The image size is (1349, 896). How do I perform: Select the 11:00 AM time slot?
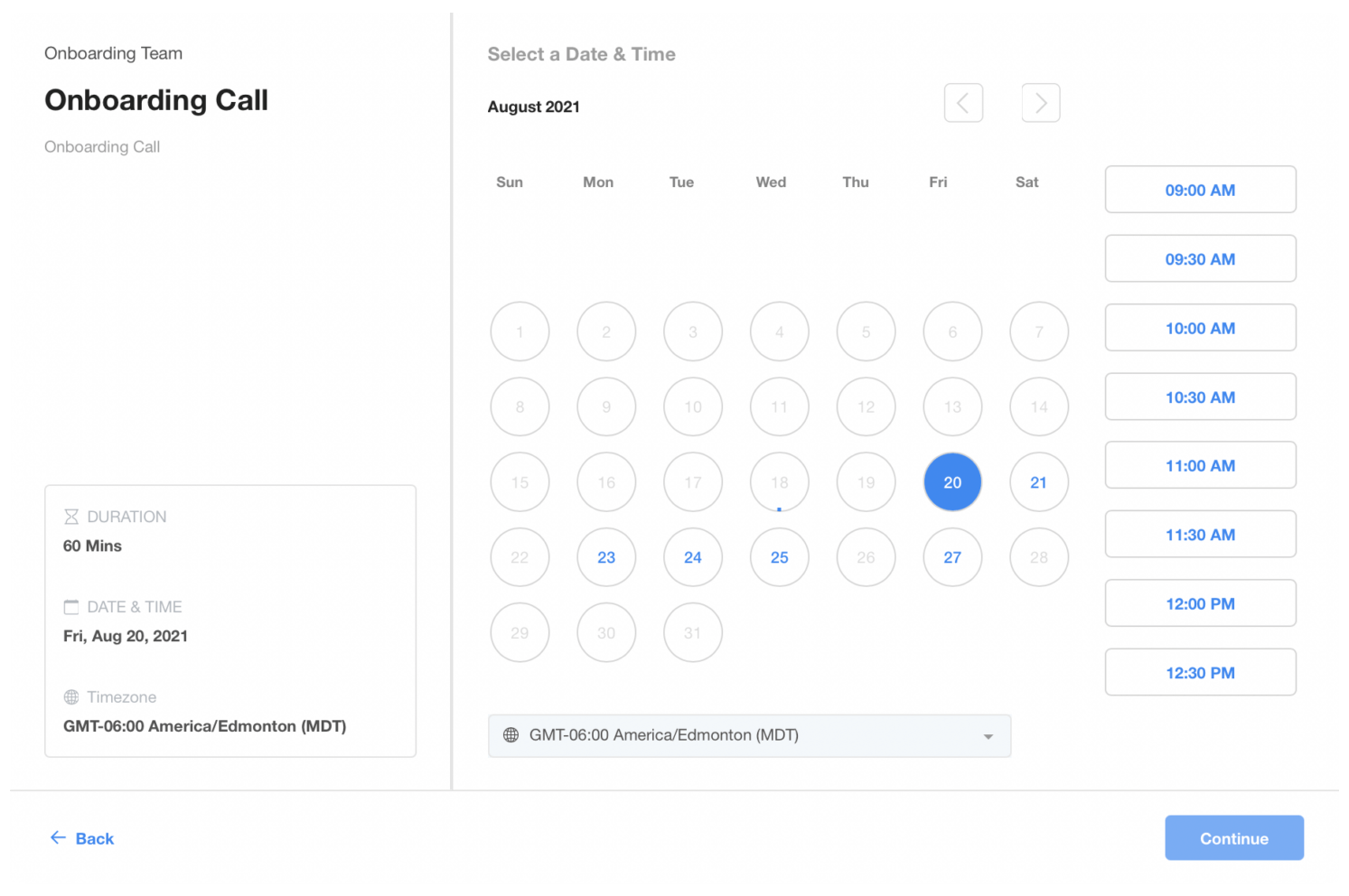(x=1200, y=466)
